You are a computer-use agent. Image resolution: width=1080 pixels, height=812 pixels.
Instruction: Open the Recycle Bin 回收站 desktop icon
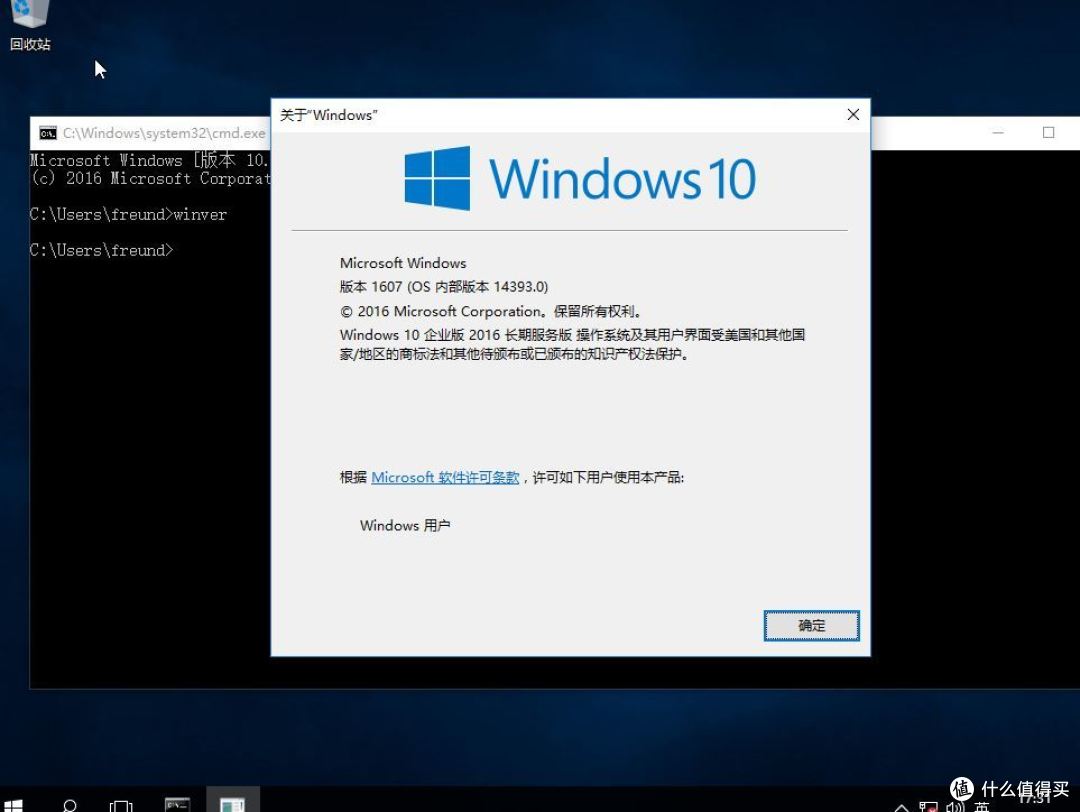[30, 25]
